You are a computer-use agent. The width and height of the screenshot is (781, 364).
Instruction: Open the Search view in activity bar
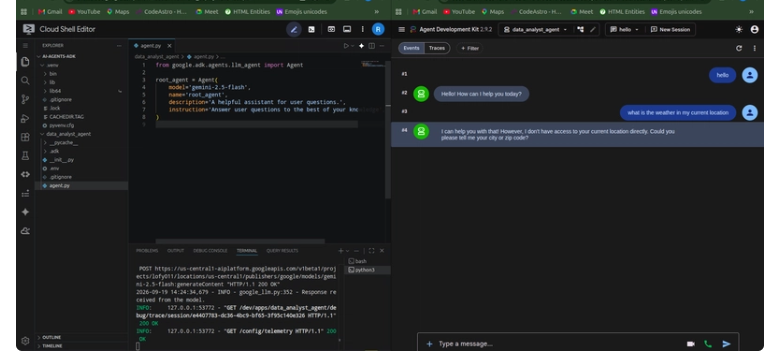pos(25,81)
